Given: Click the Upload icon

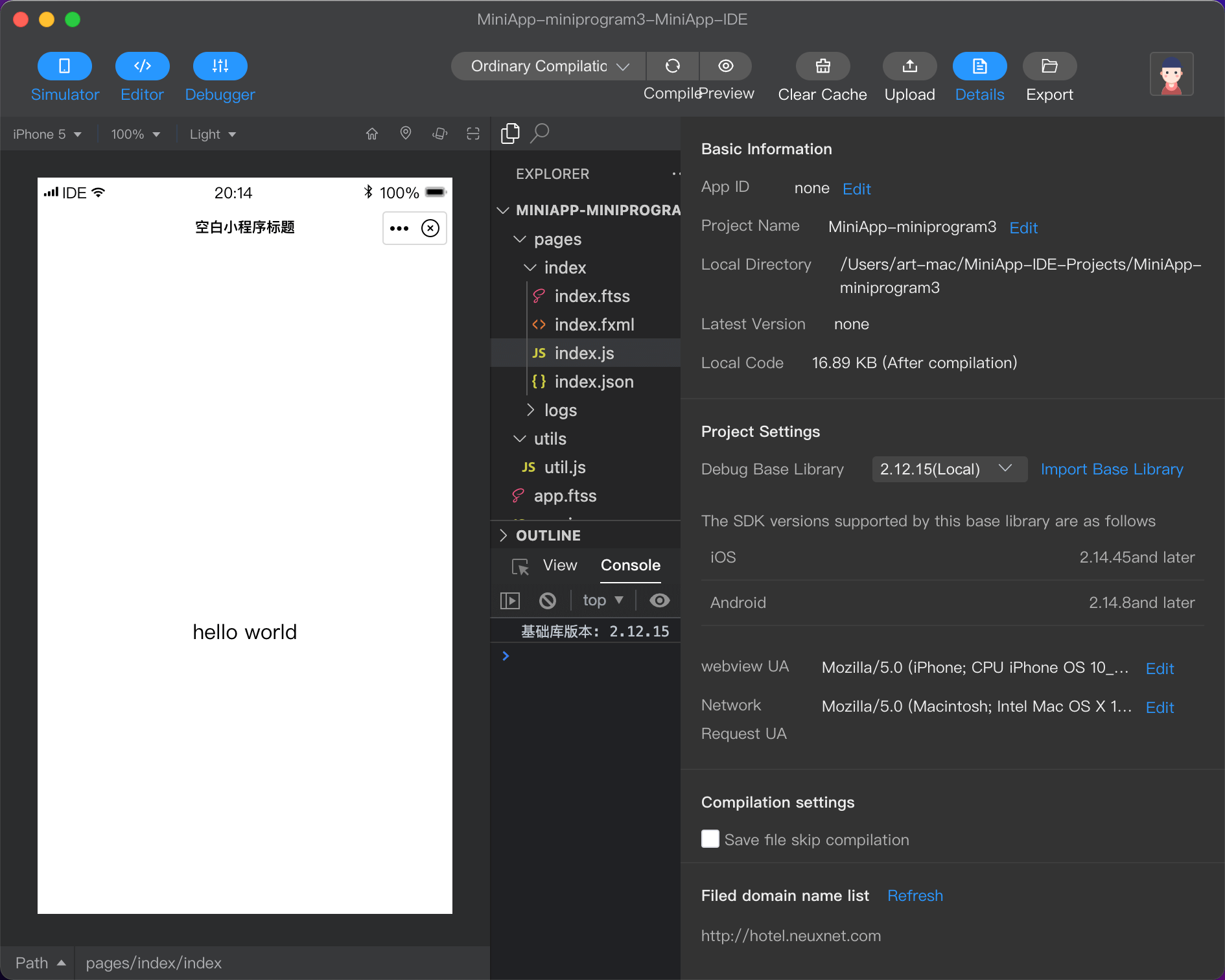Looking at the screenshot, I should (x=910, y=66).
